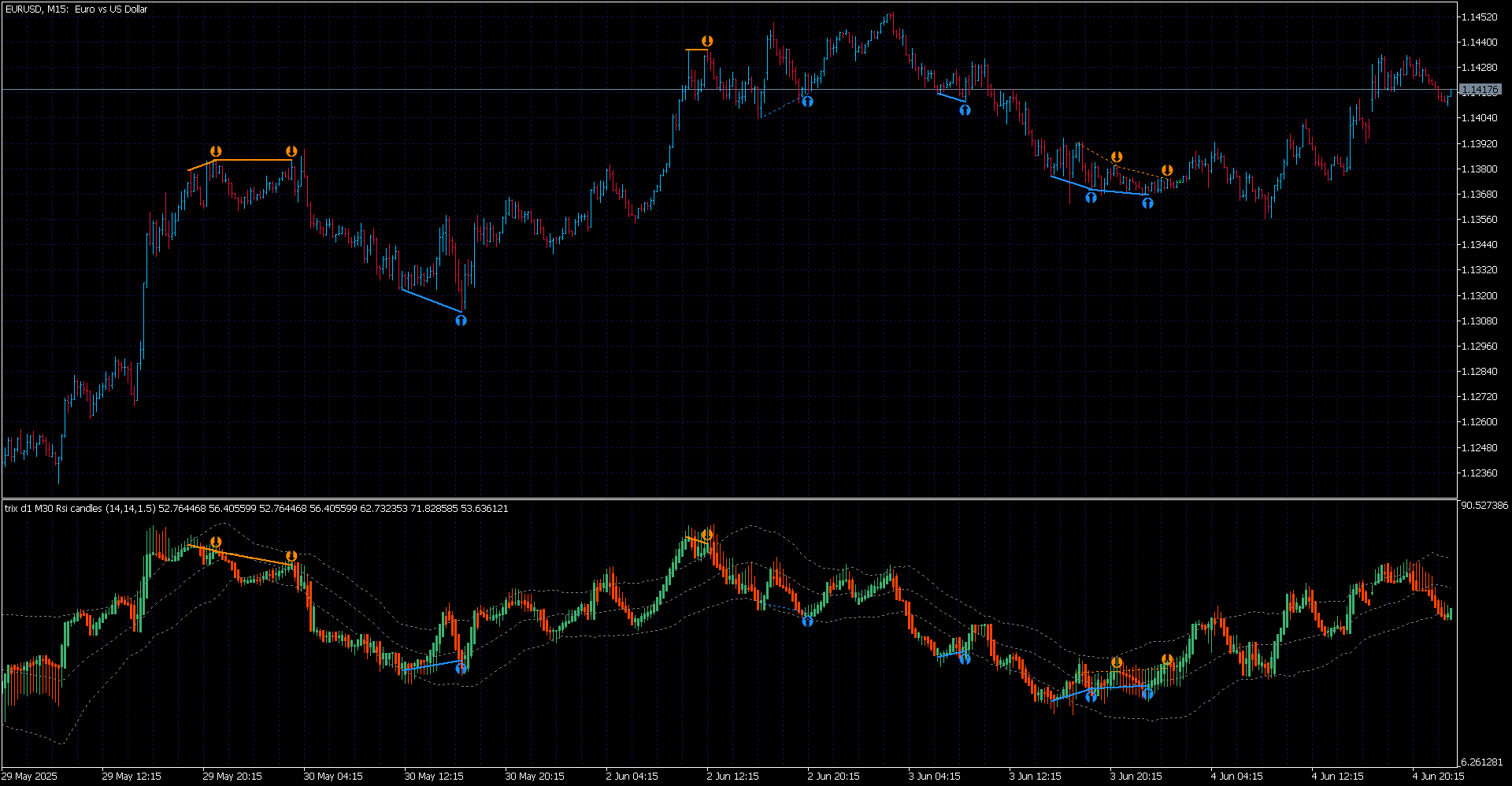Screen dimensions: 1512x786
Task: Click the 1.14520 price level label
Action: coord(1480,17)
